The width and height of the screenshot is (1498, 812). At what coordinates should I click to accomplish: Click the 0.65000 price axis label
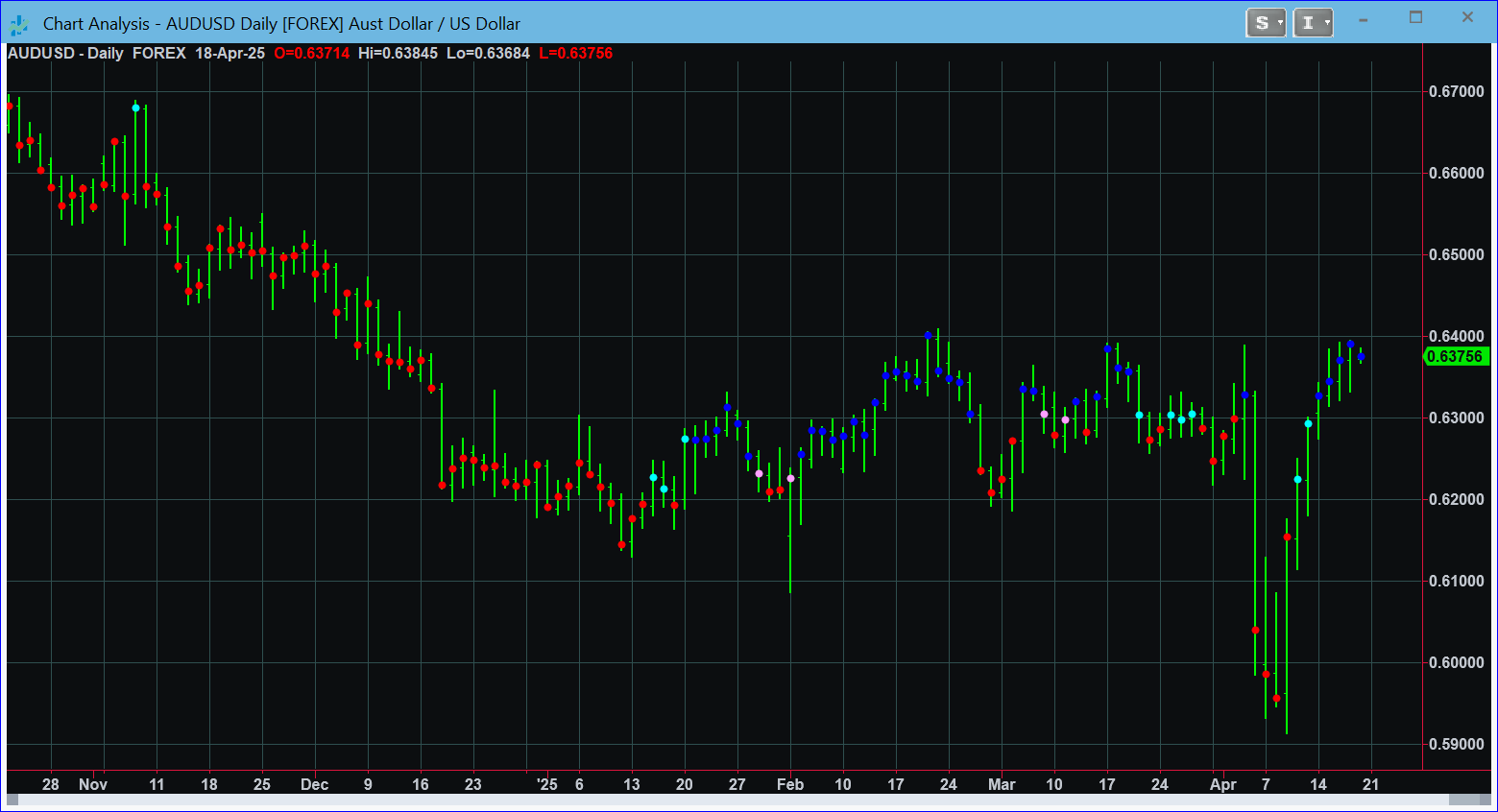pos(1457,255)
